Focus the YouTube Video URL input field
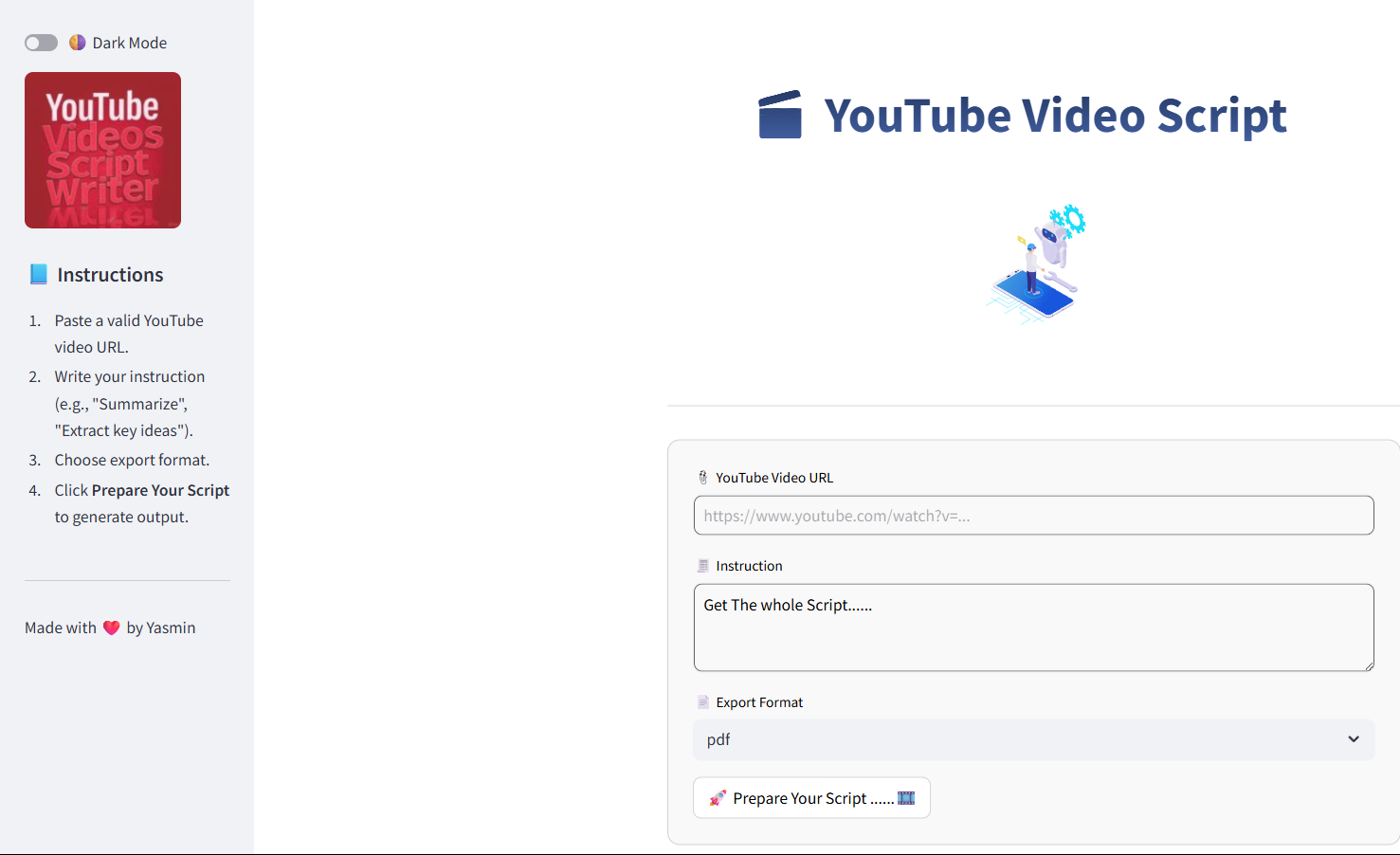The image size is (1400, 855). (1033, 516)
